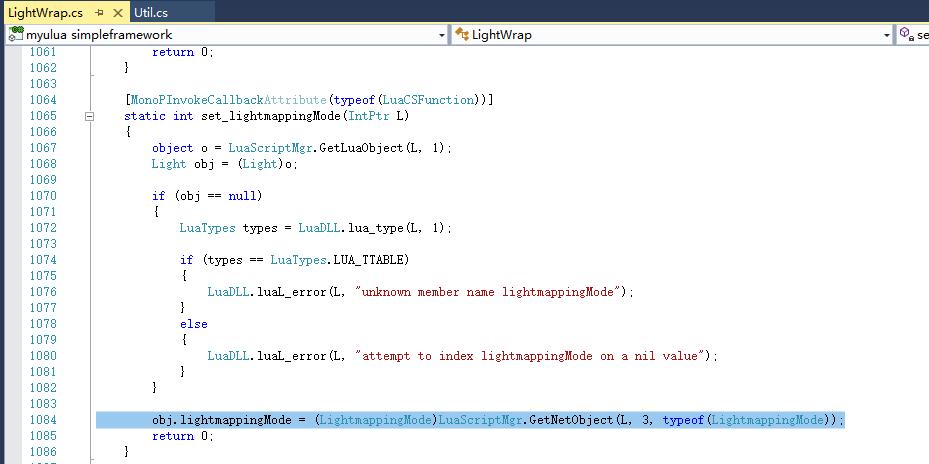Switch to the Util.cs tab

[x=152, y=12]
